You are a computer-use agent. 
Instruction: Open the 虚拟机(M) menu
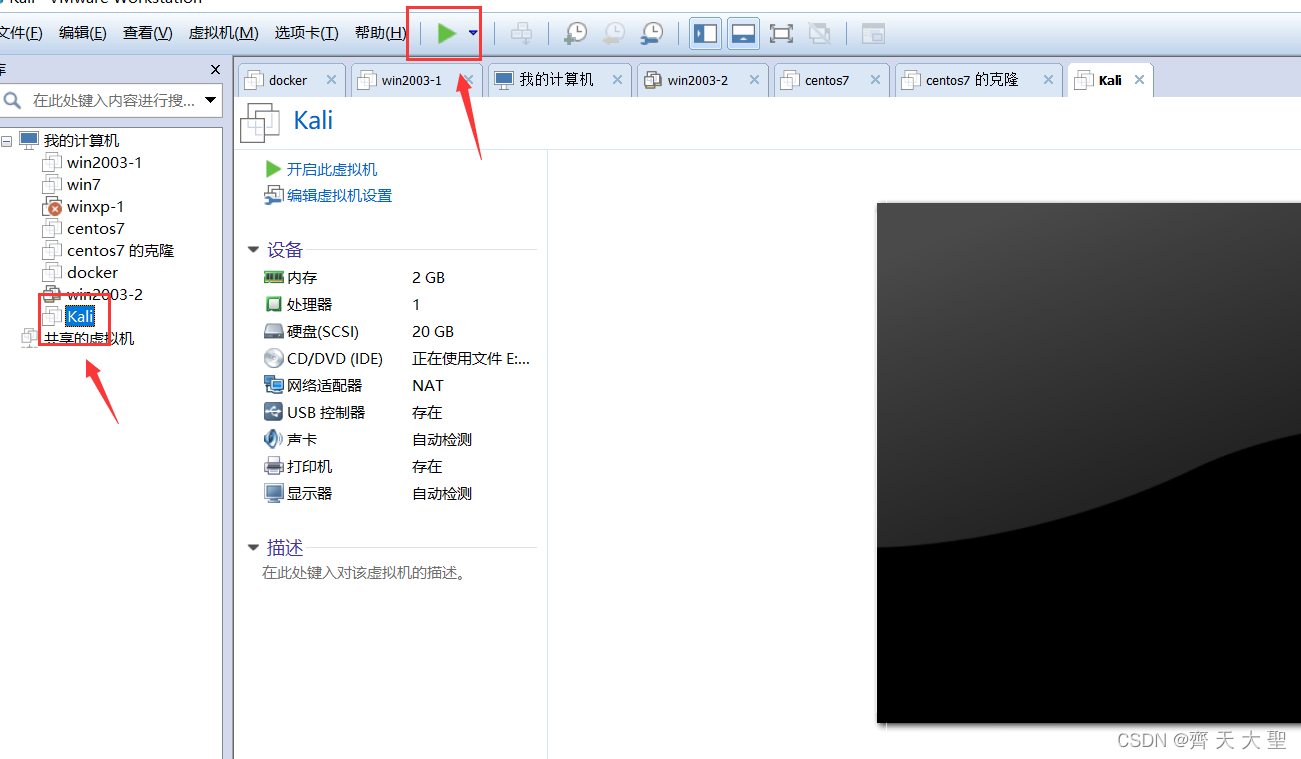pos(224,33)
